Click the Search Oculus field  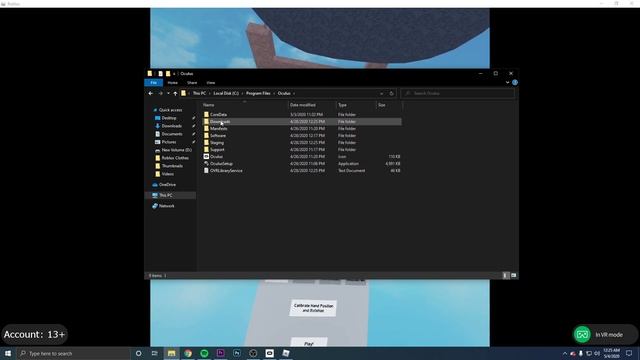coord(458,93)
